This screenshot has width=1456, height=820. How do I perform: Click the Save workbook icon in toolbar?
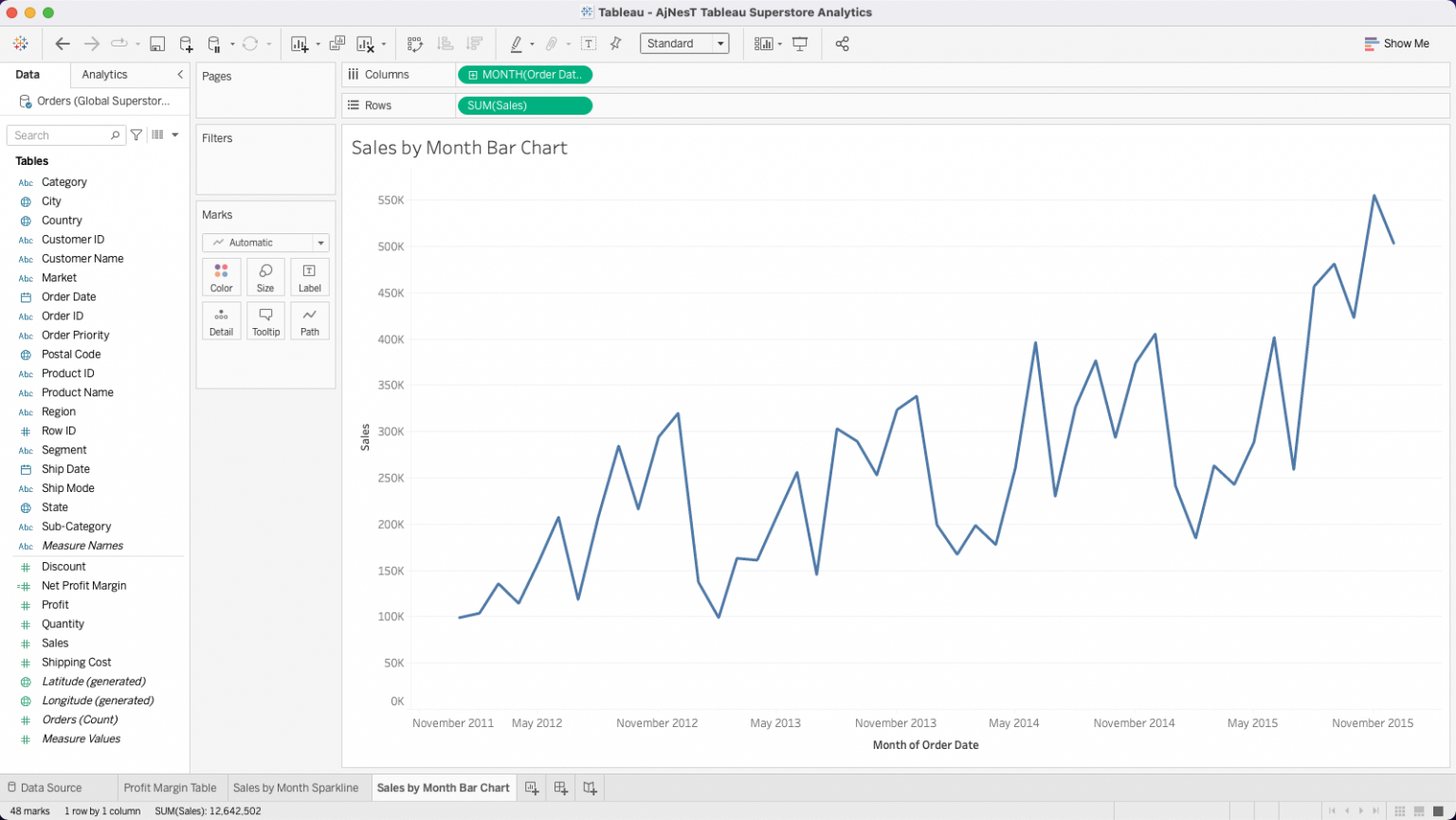coord(157,44)
